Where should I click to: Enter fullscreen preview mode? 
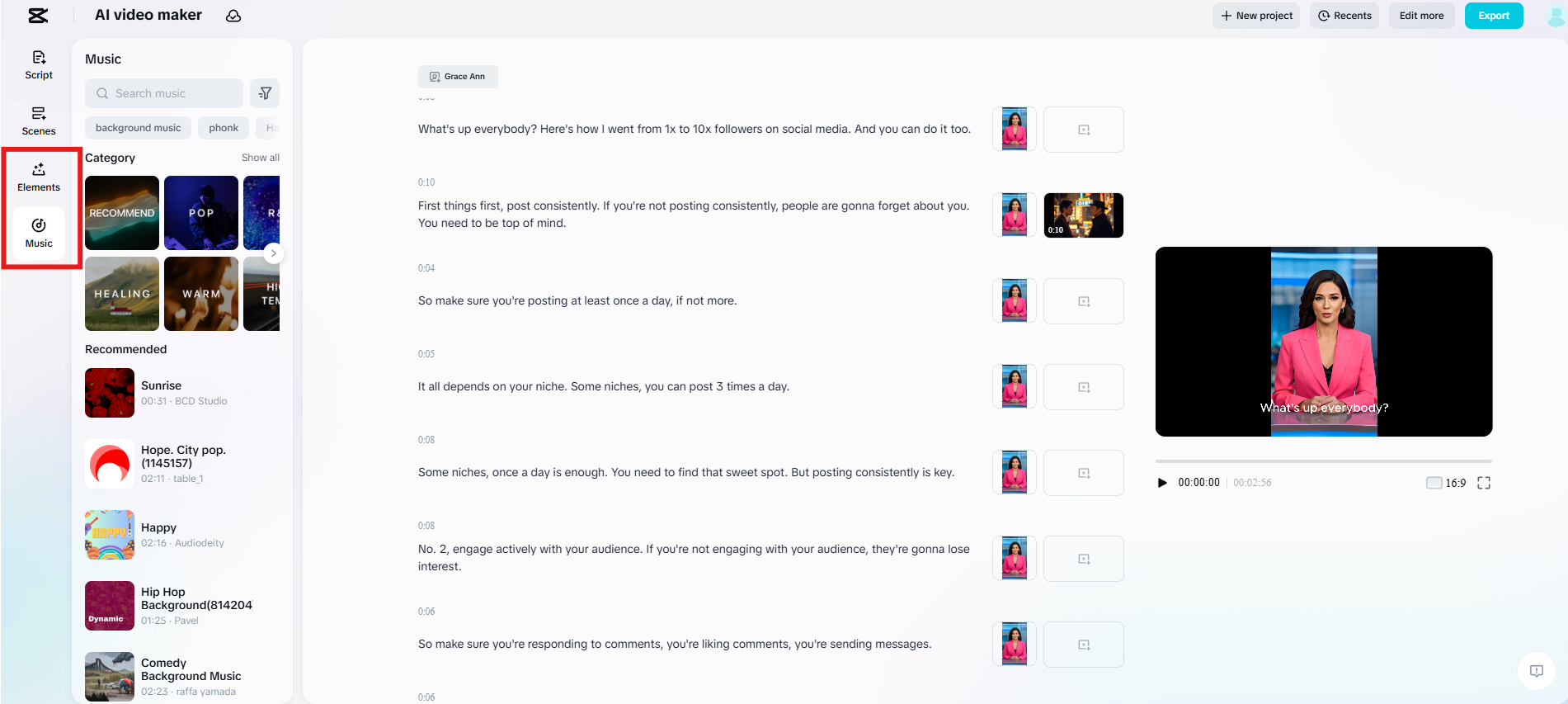1484,483
